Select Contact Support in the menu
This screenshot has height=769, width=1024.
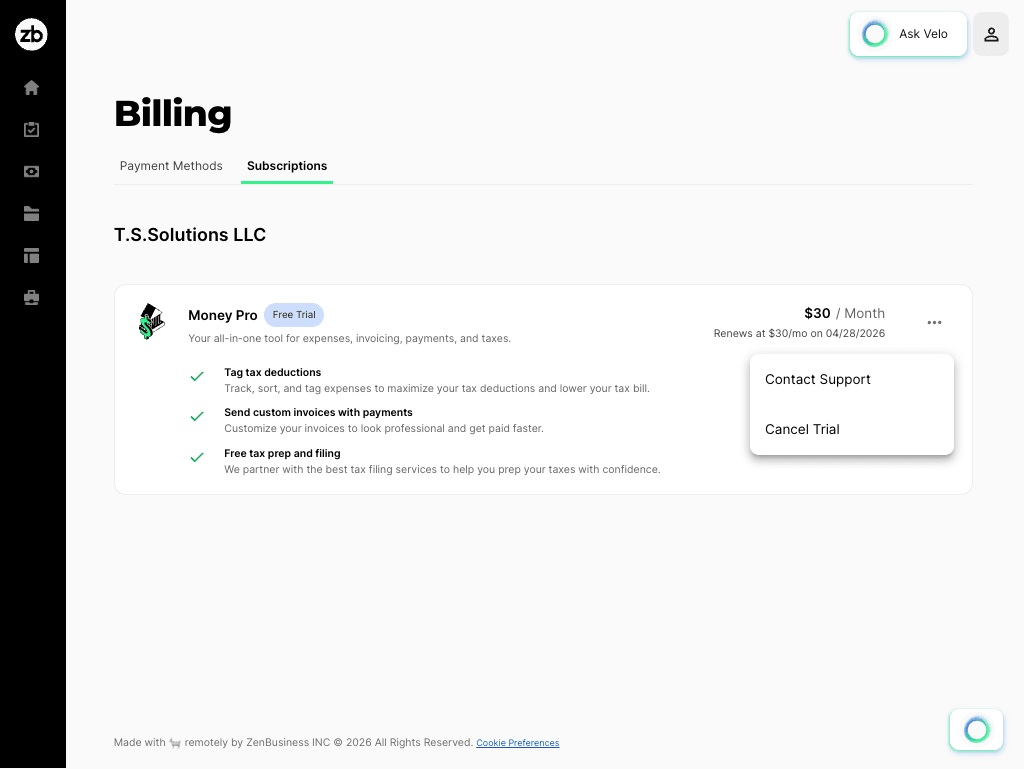817,379
